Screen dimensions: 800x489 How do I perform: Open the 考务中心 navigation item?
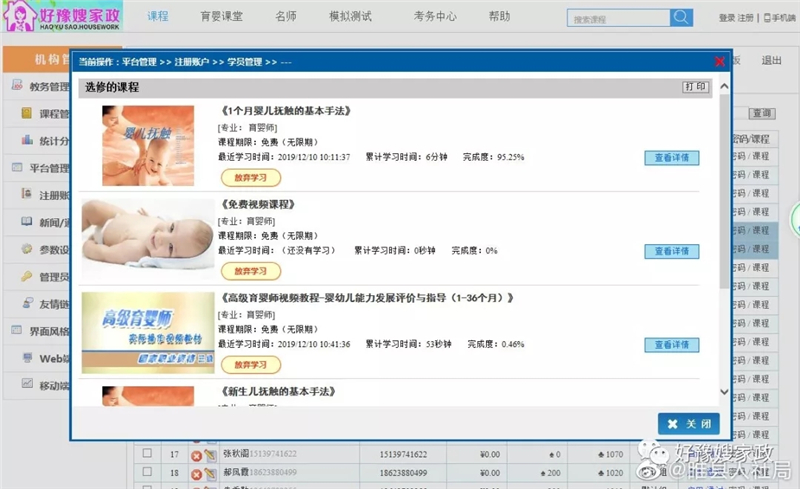435,16
